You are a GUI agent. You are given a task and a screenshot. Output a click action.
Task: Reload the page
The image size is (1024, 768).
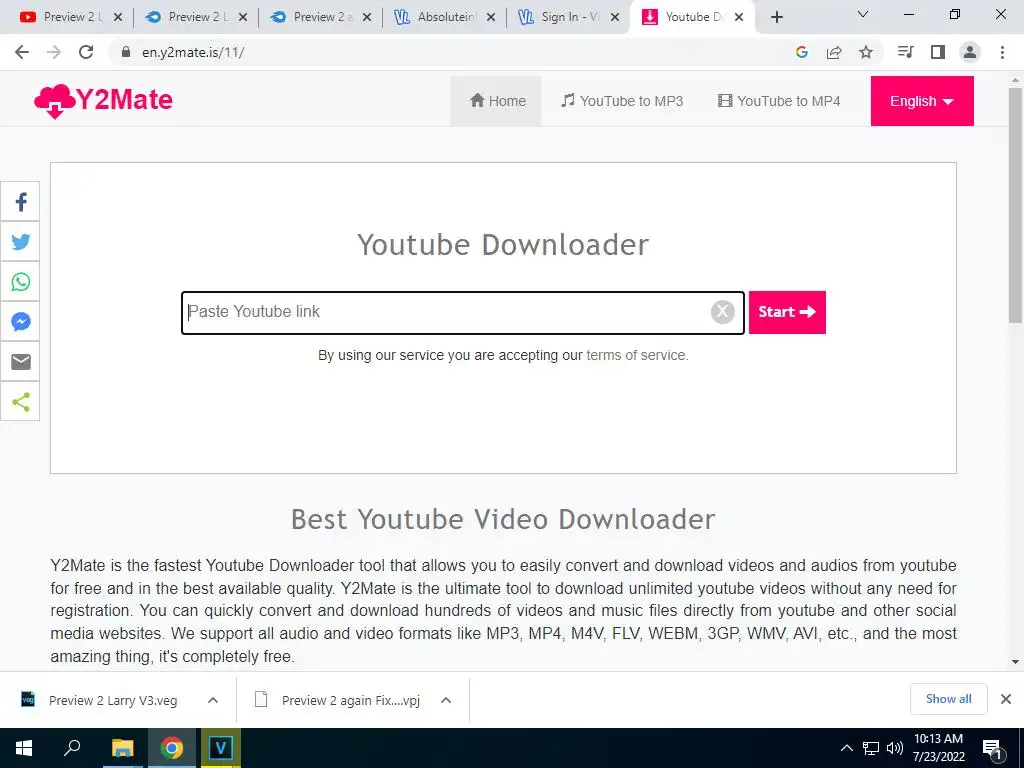(x=86, y=52)
